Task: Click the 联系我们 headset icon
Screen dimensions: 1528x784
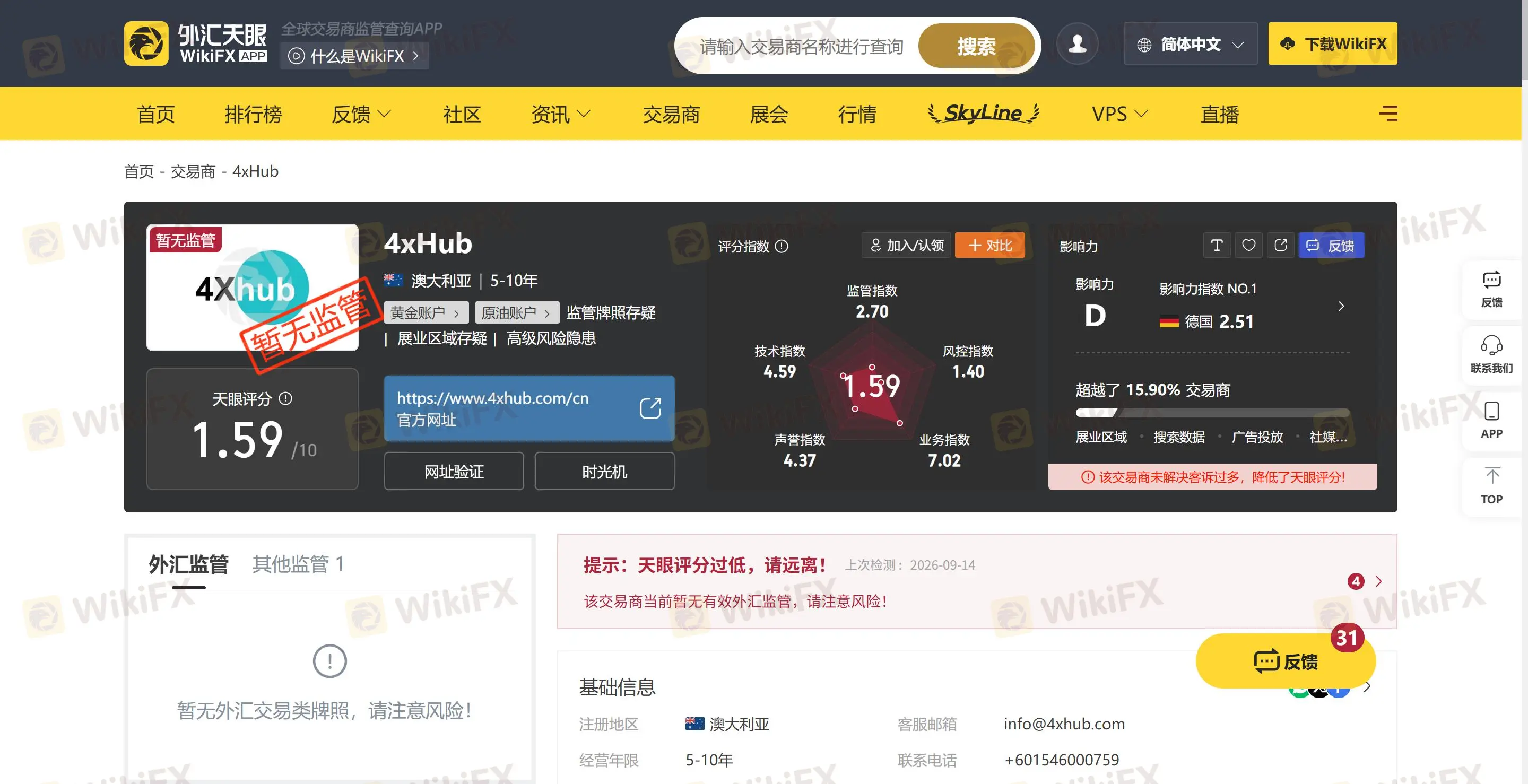Action: [1491, 355]
